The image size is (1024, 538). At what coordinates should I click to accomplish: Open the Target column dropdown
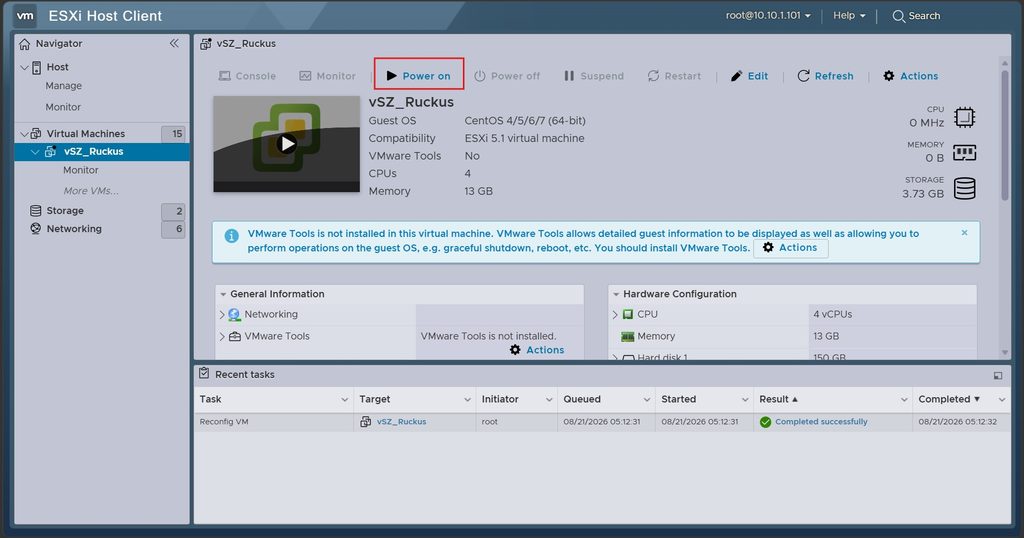(467, 400)
